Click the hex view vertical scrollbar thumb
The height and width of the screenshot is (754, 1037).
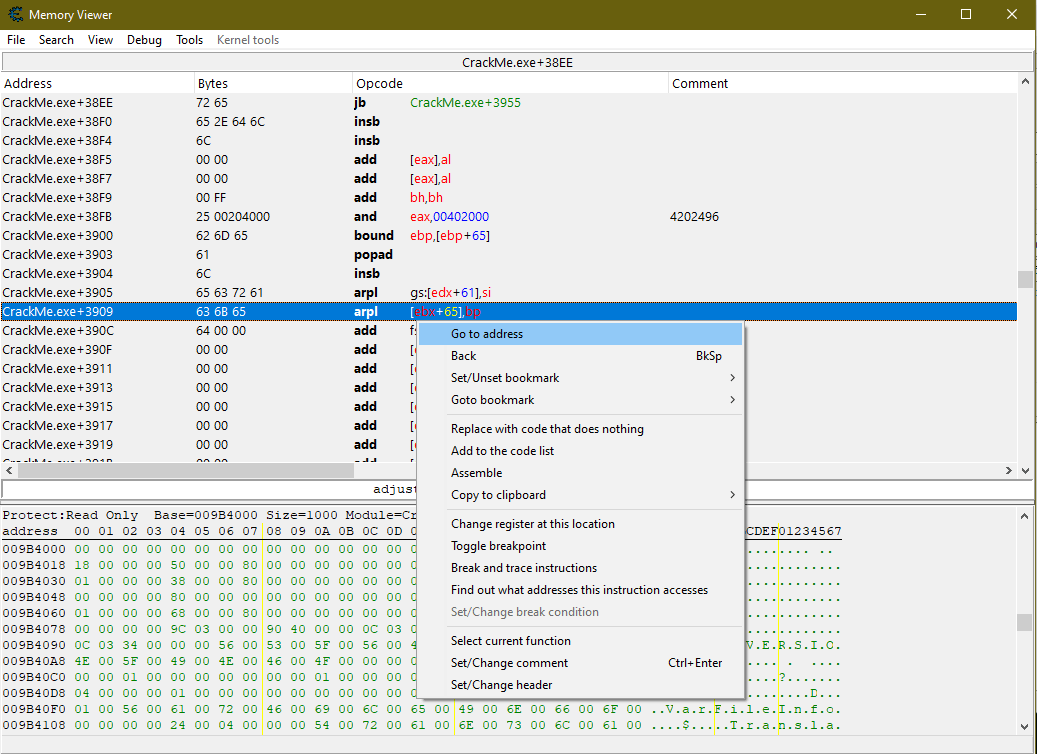(x=1024, y=622)
